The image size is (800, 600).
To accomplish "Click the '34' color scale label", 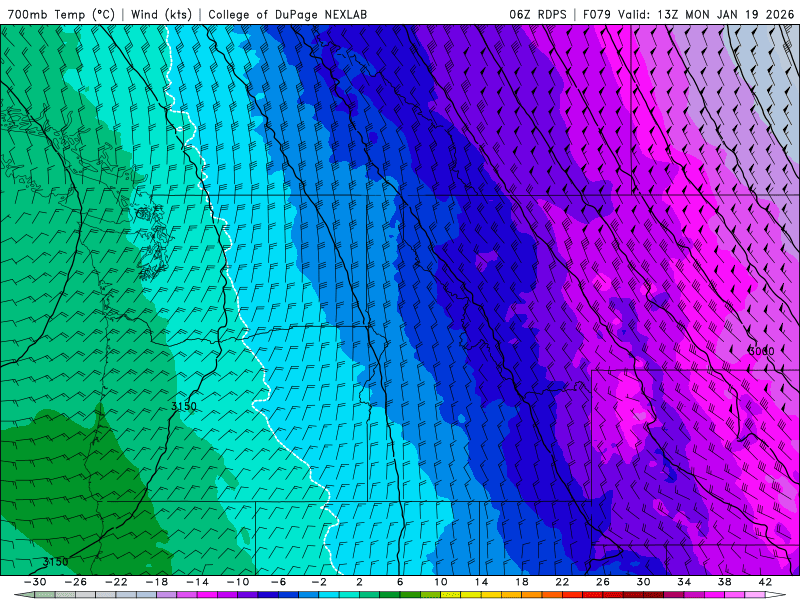I will [684, 582].
